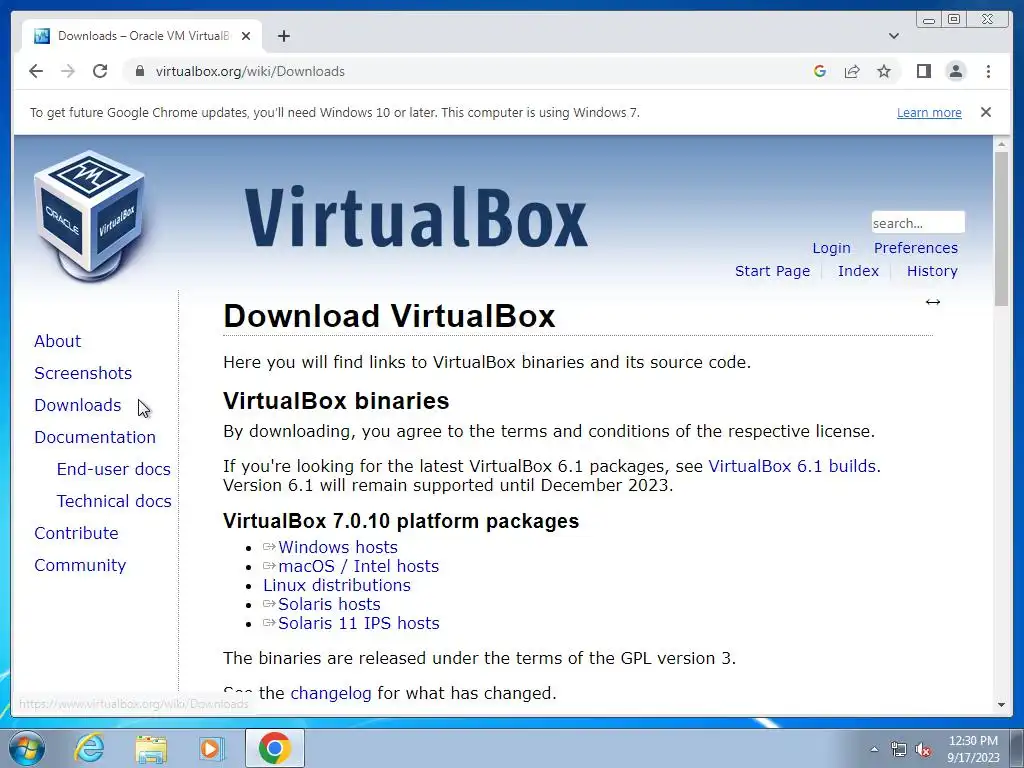
Task: Open the Learn more link
Action: click(929, 112)
